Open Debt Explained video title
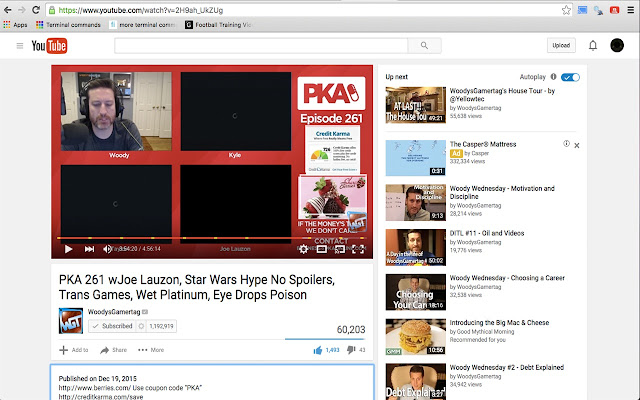 tap(507, 367)
